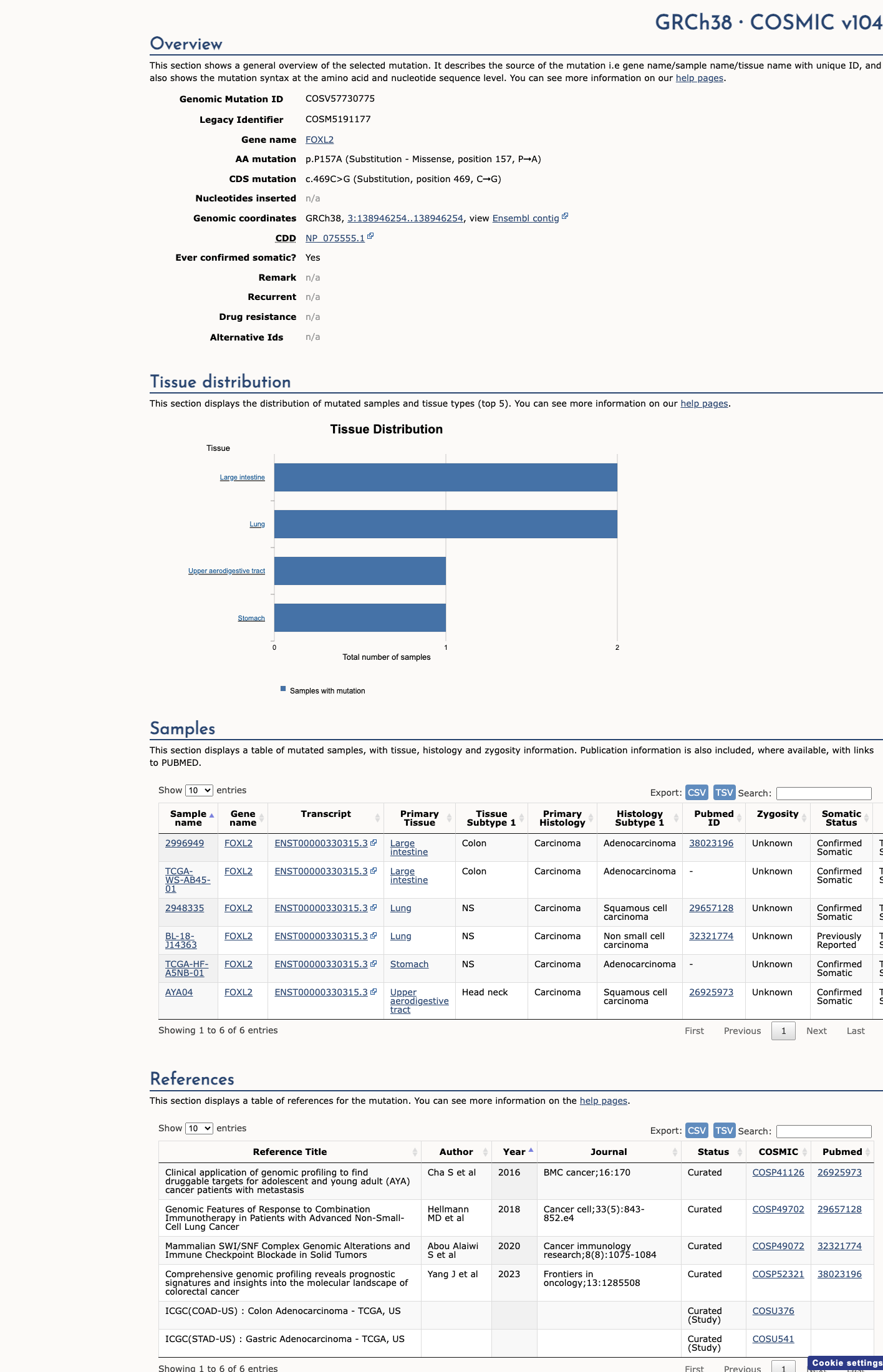Click sort arrows beside Somatic Status header
883x1372 pixels.
click(x=866, y=818)
